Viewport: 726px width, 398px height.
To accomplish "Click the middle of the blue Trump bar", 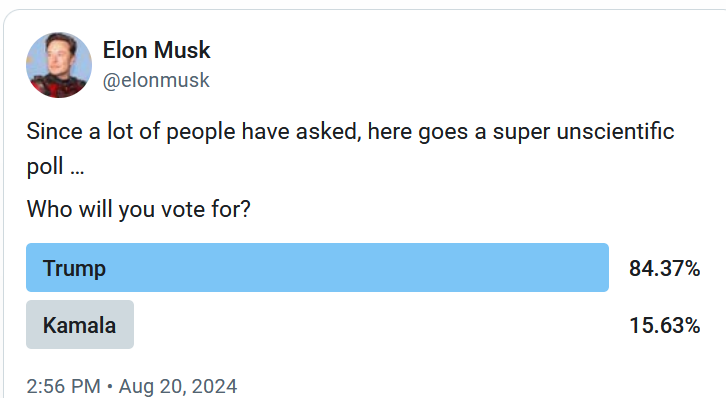I will tap(317, 267).
